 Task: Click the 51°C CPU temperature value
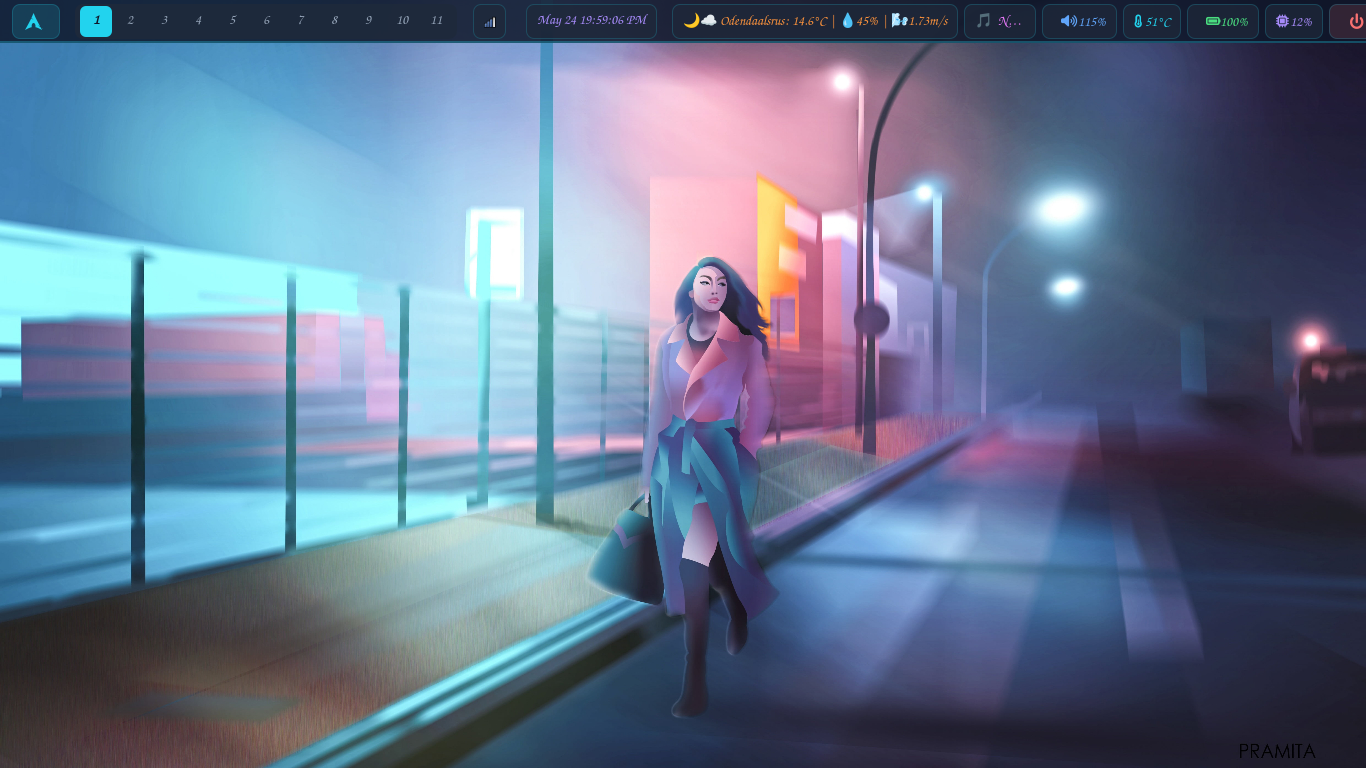point(1159,21)
